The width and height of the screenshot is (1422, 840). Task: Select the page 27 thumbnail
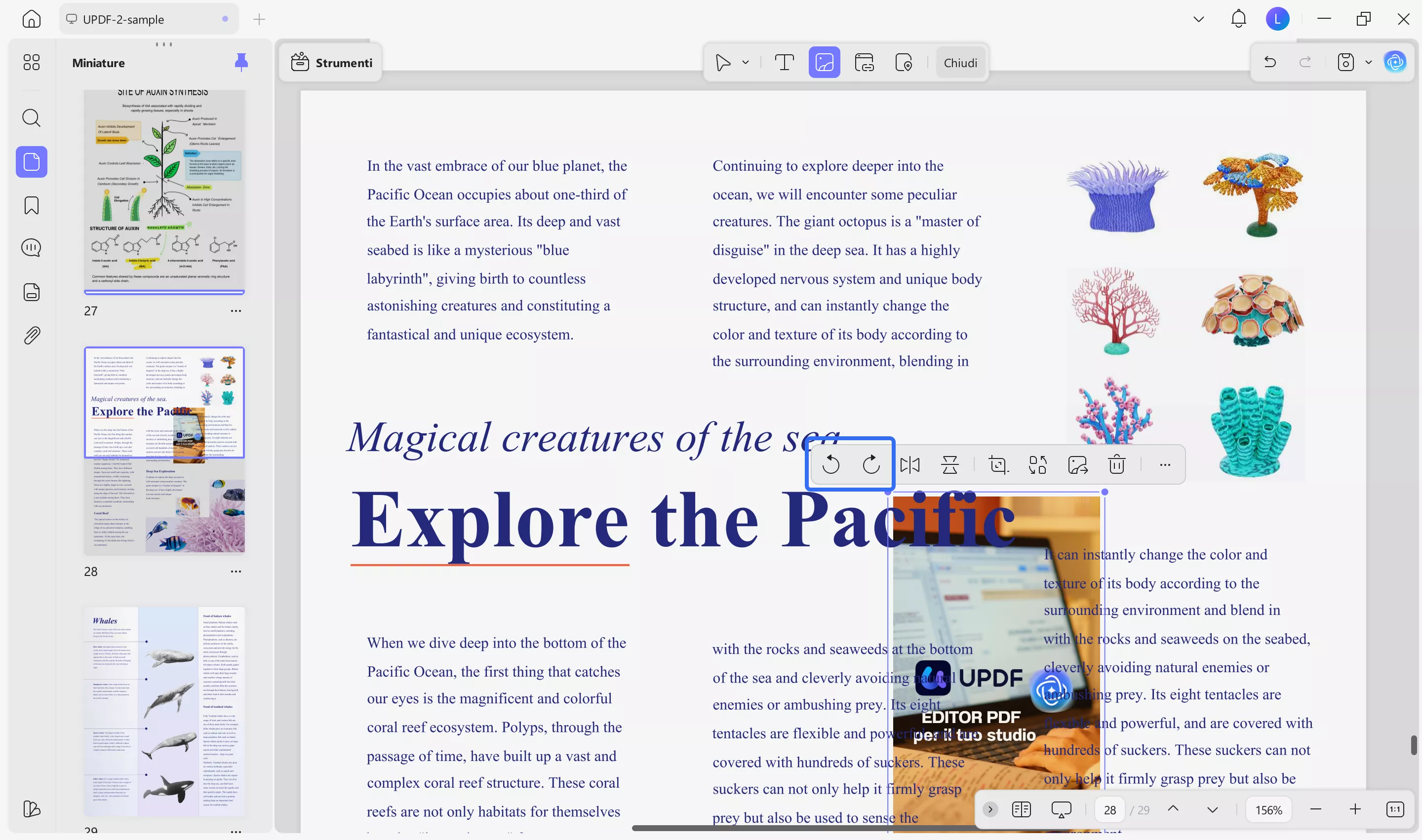(x=164, y=192)
